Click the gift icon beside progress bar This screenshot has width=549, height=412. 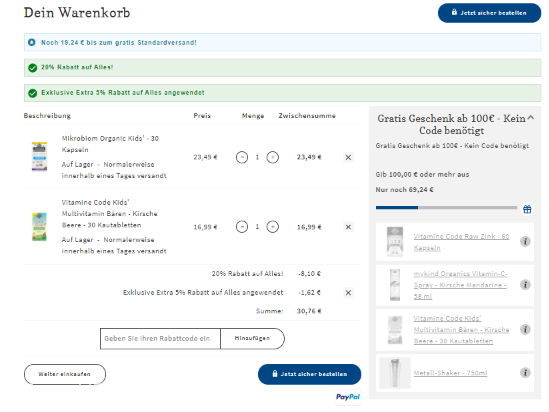coord(527,209)
